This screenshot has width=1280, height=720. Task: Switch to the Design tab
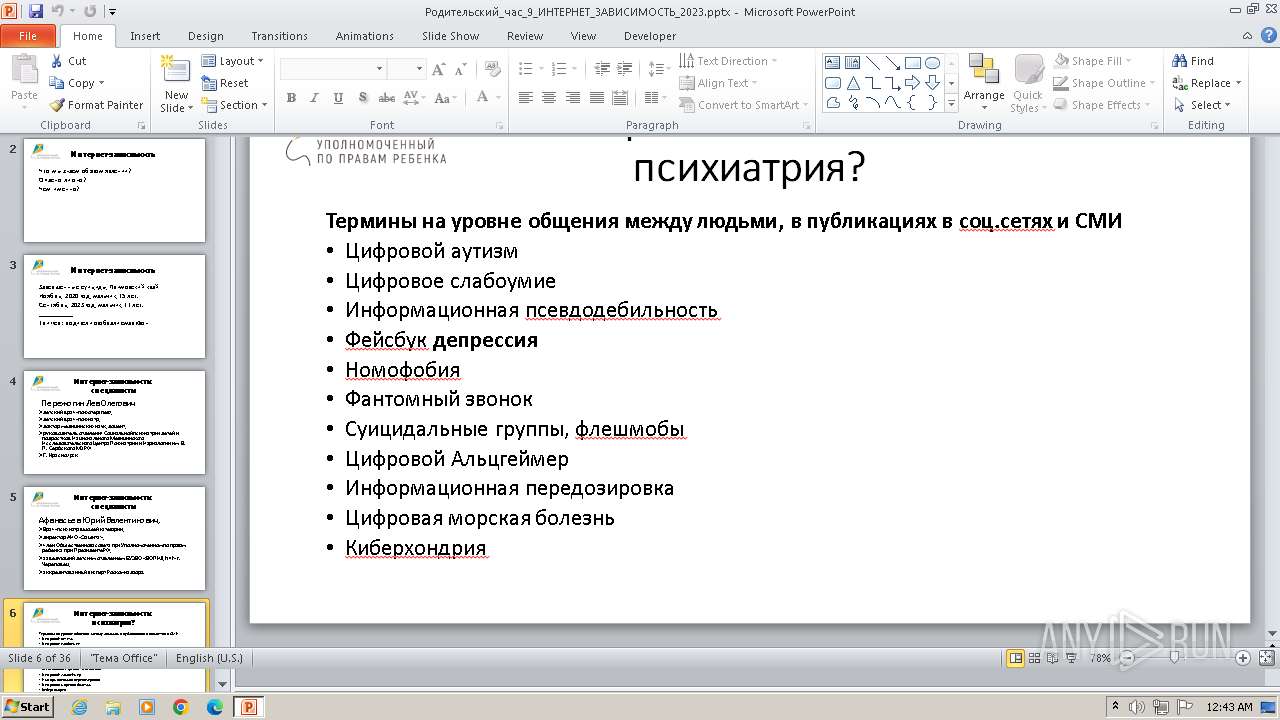pos(206,36)
